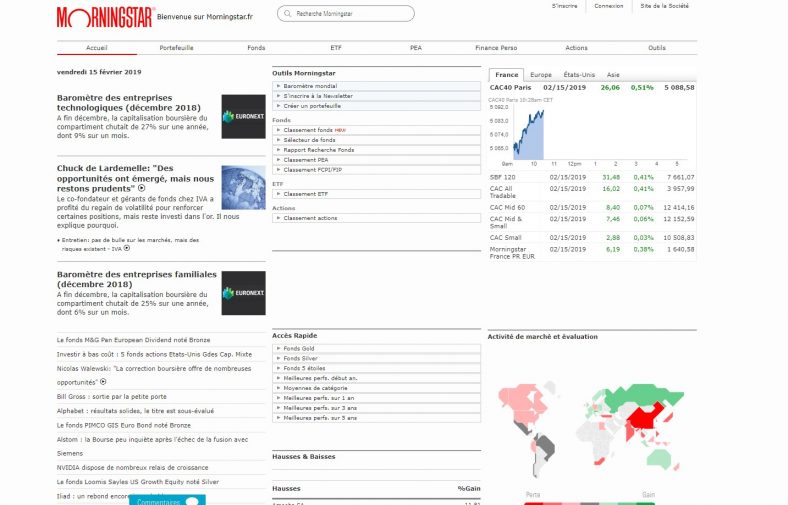Viewport: 788px width, 505px height.
Task: Expand Sélecteur de fonds arrow
Action: click(278, 140)
